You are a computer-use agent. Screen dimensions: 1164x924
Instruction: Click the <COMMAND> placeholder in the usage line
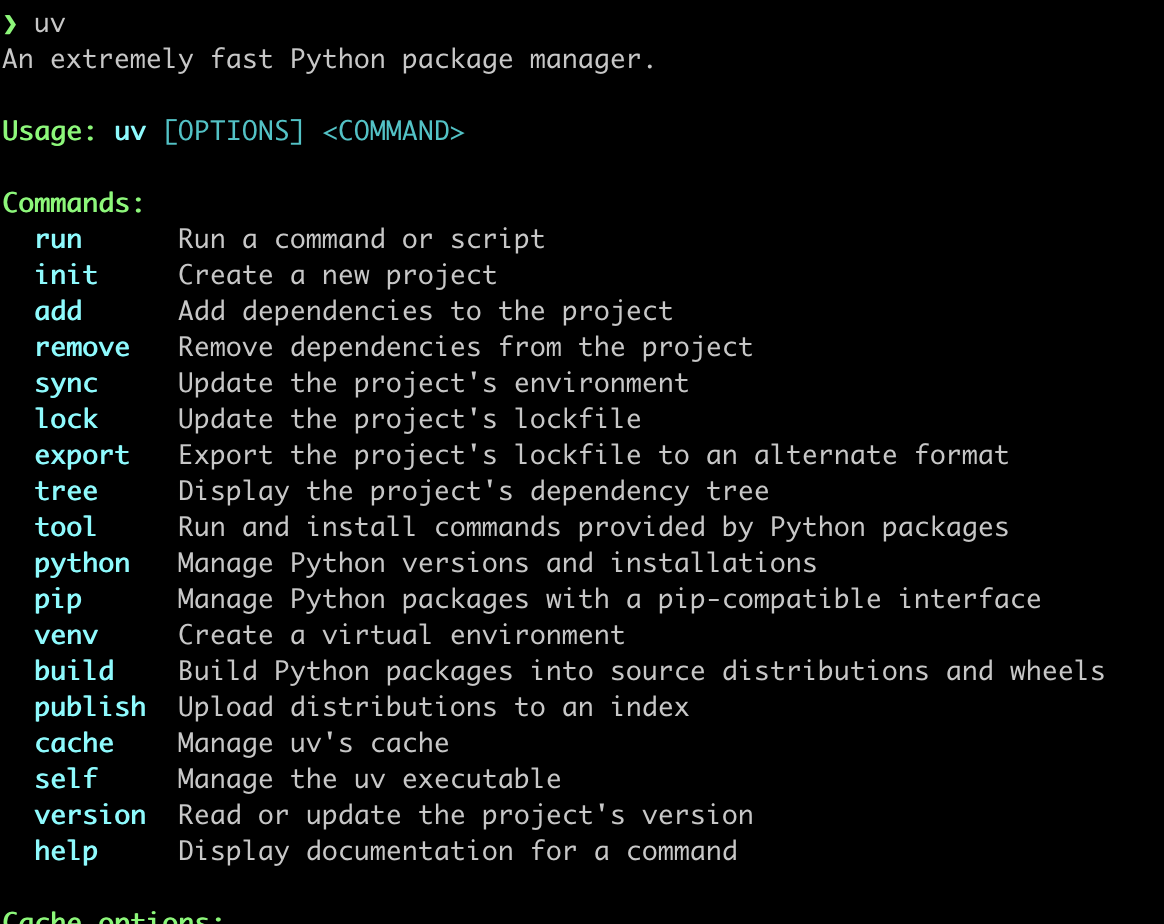pyautogui.click(x=393, y=132)
